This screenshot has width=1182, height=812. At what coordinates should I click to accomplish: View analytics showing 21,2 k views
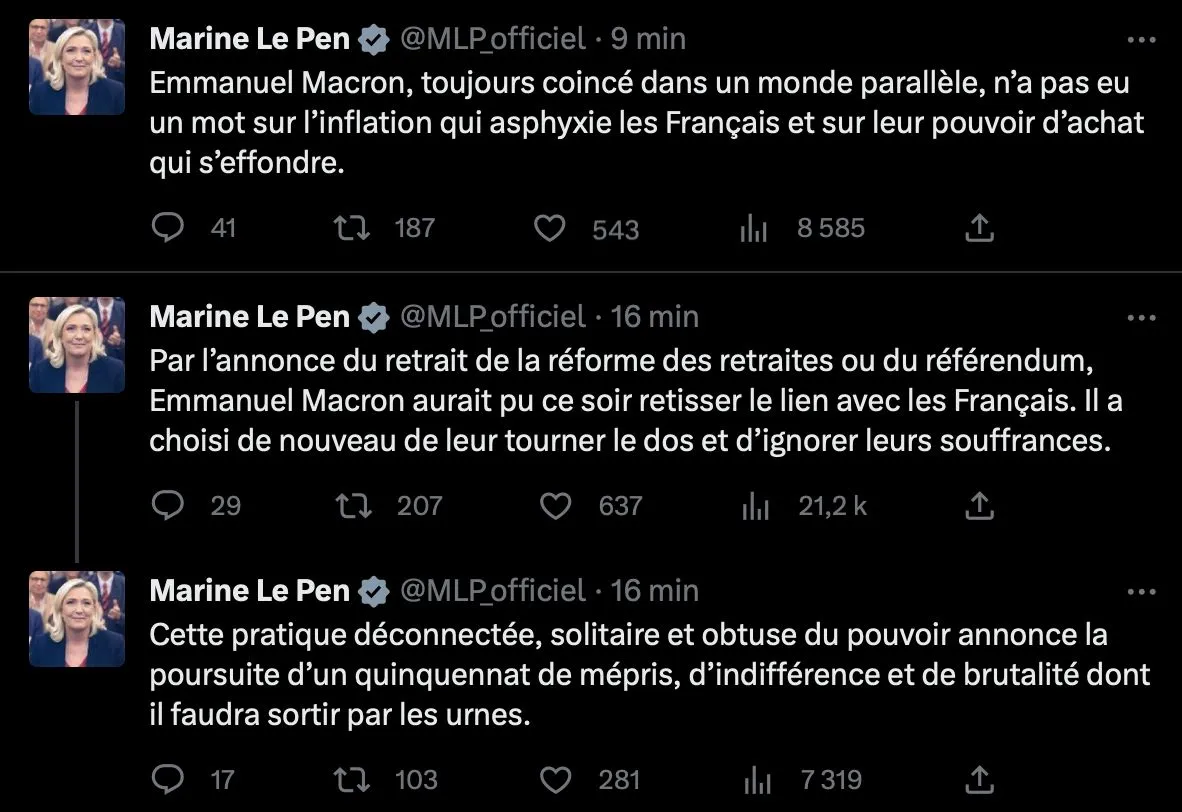(755, 507)
